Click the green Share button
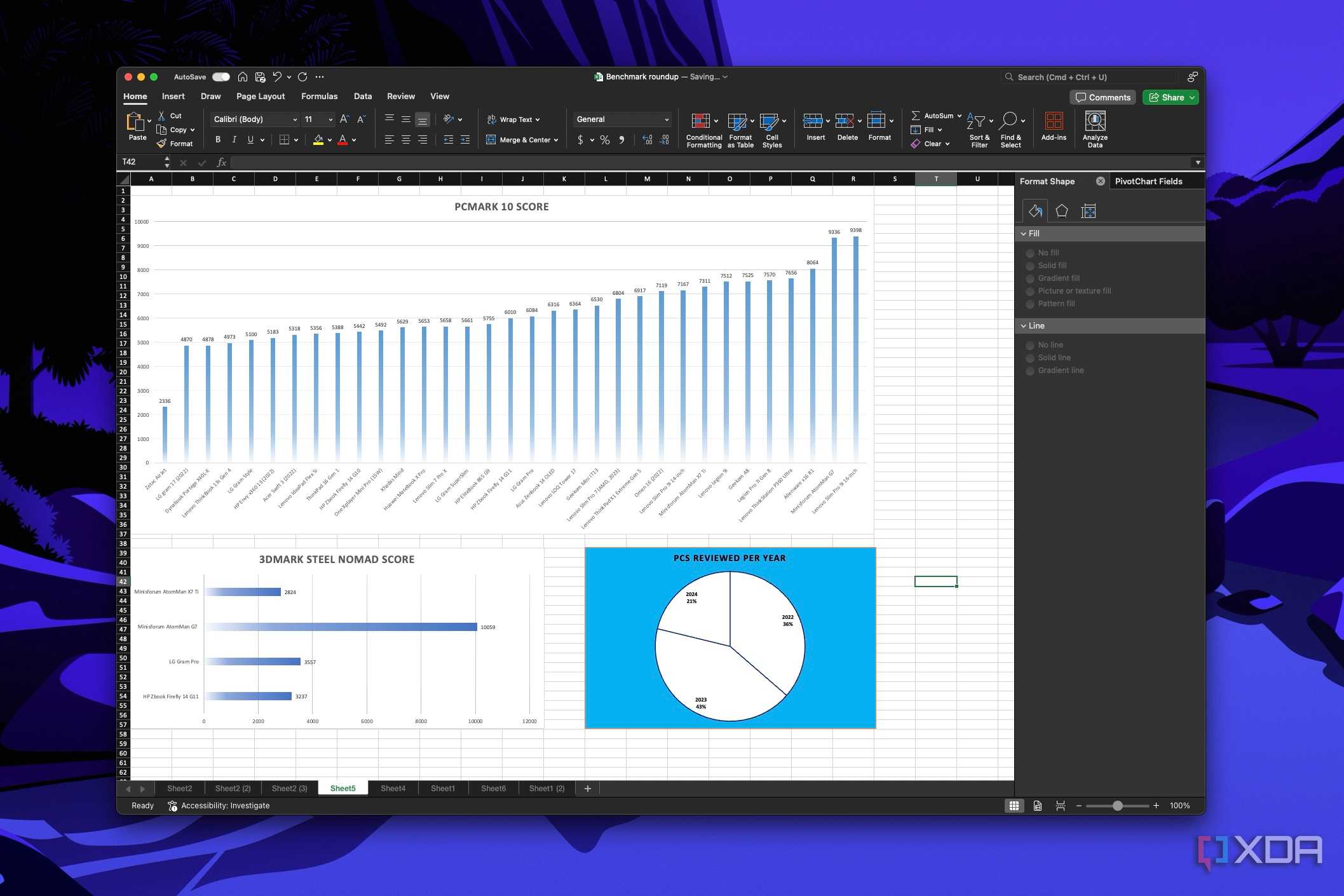The height and width of the screenshot is (896, 1344). coord(1171,97)
